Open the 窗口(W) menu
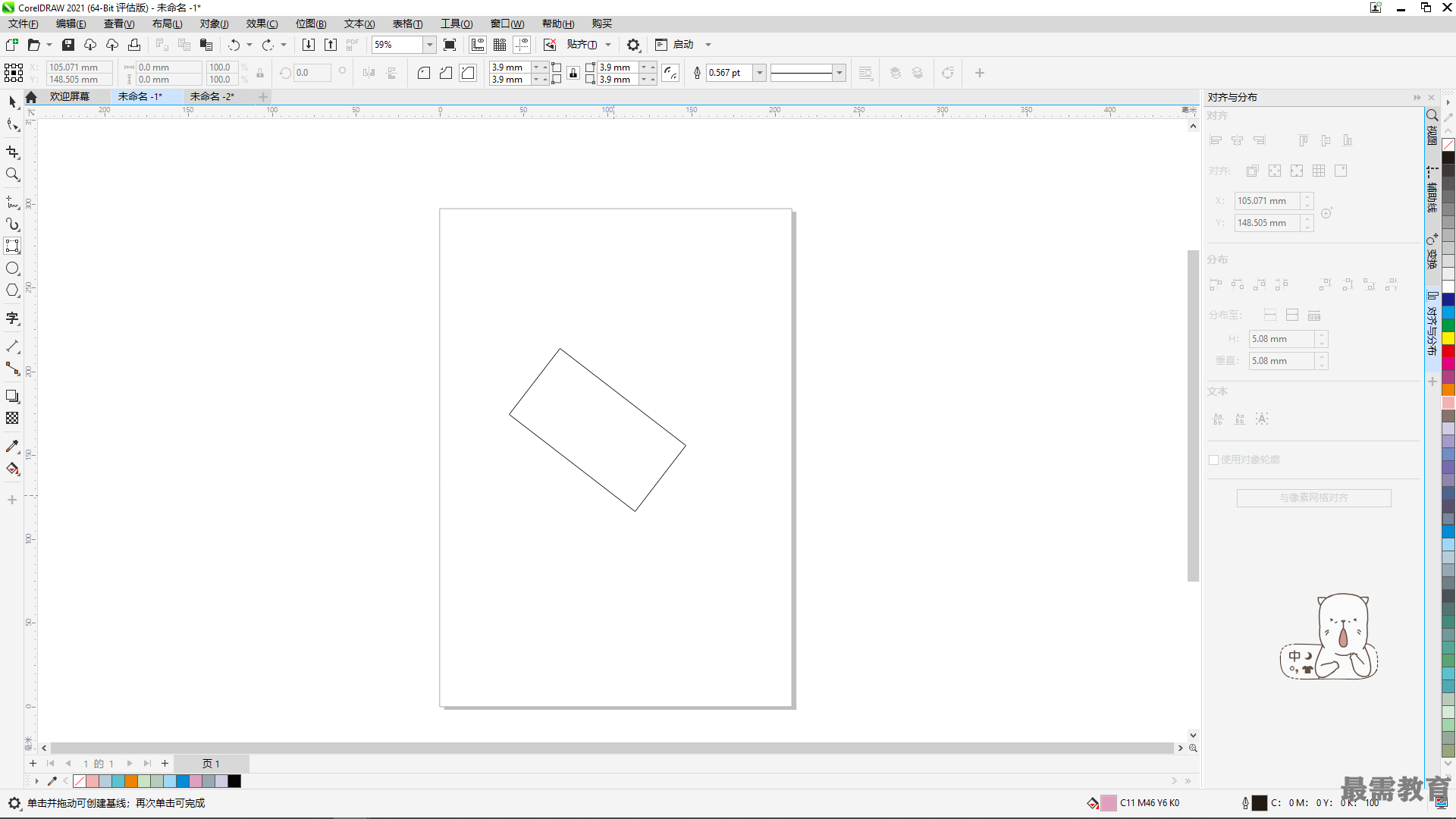This screenshot has width=1456, height=819. click(507, 24)
